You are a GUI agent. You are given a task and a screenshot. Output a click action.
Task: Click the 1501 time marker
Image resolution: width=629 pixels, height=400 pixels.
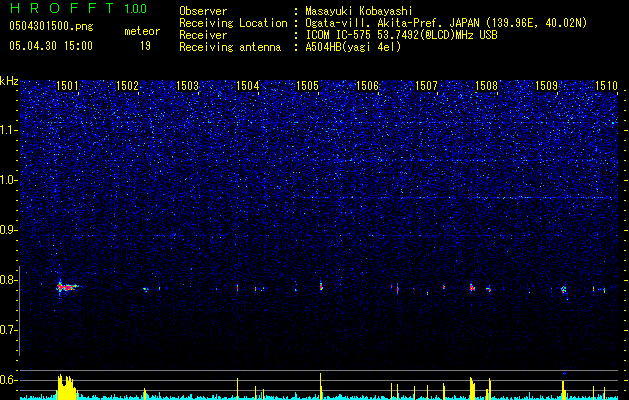(67, 85)
